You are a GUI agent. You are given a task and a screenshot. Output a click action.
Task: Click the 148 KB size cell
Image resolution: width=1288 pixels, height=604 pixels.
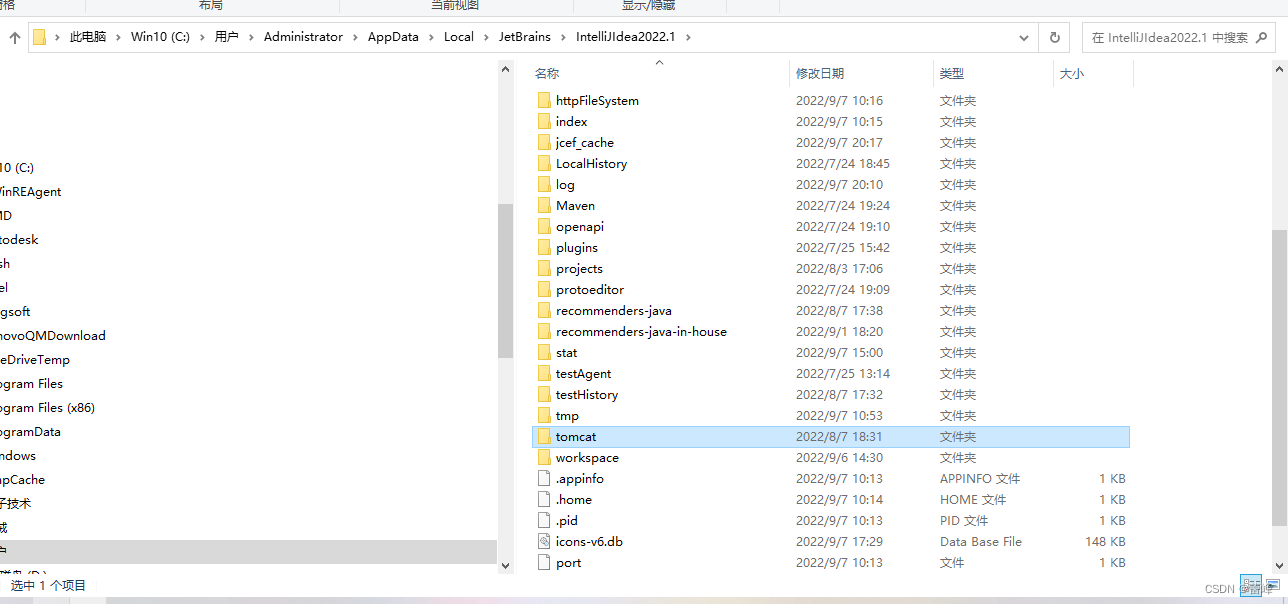click(x=1105, y=541)
